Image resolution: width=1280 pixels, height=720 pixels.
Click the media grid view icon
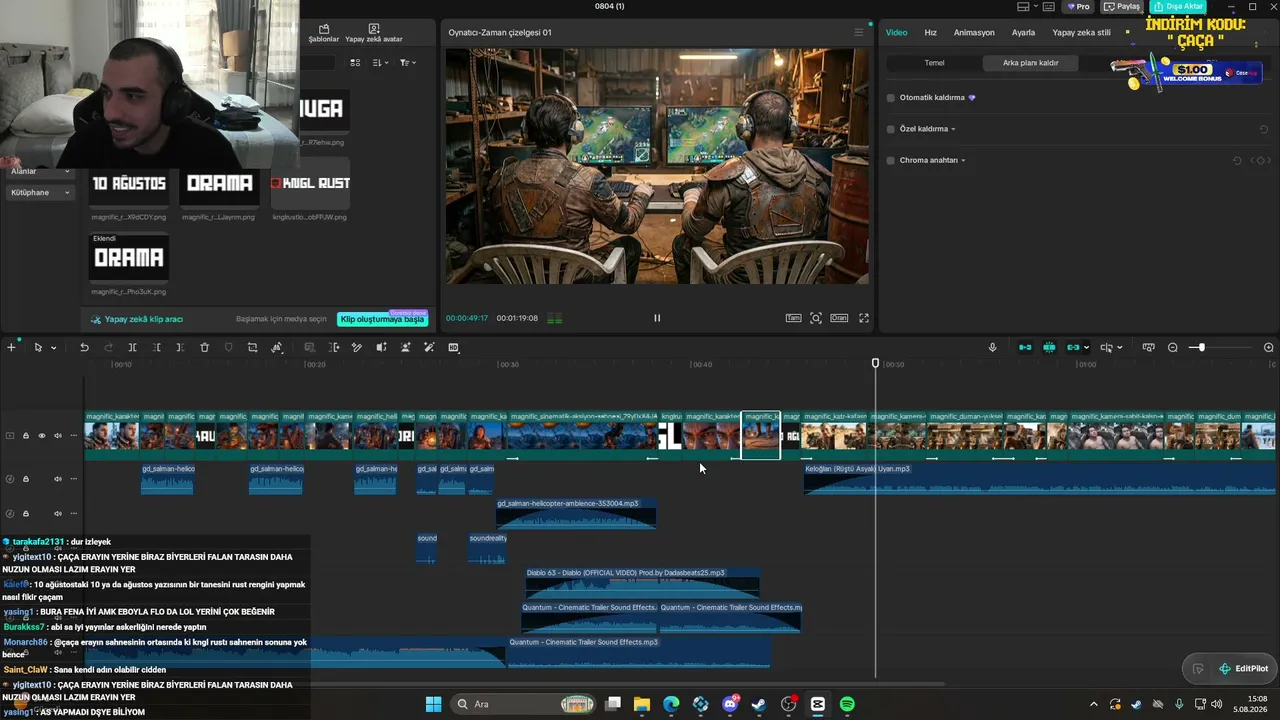(355, 63)
